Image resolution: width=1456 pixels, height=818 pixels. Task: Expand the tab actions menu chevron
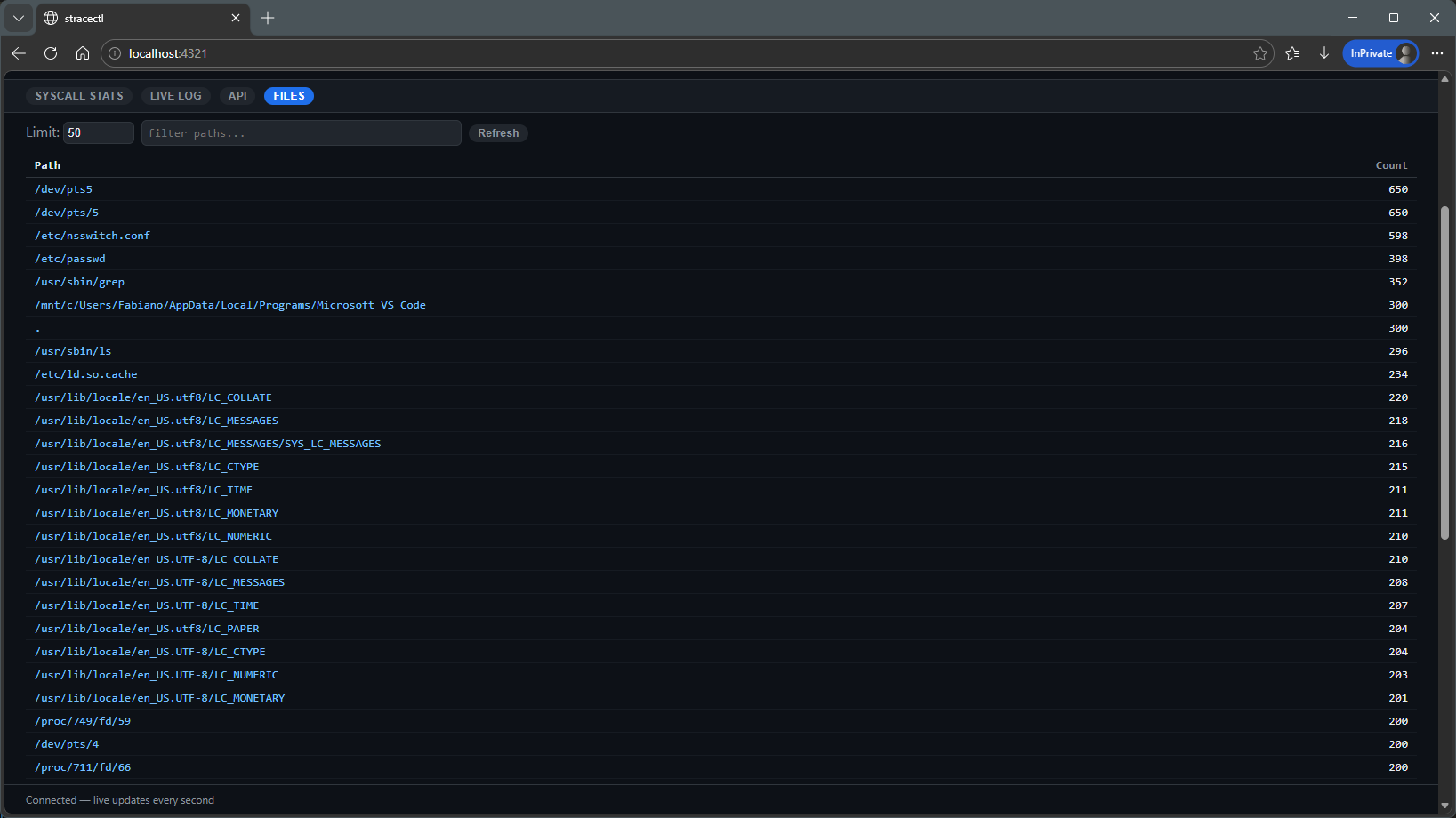[19, 18]
